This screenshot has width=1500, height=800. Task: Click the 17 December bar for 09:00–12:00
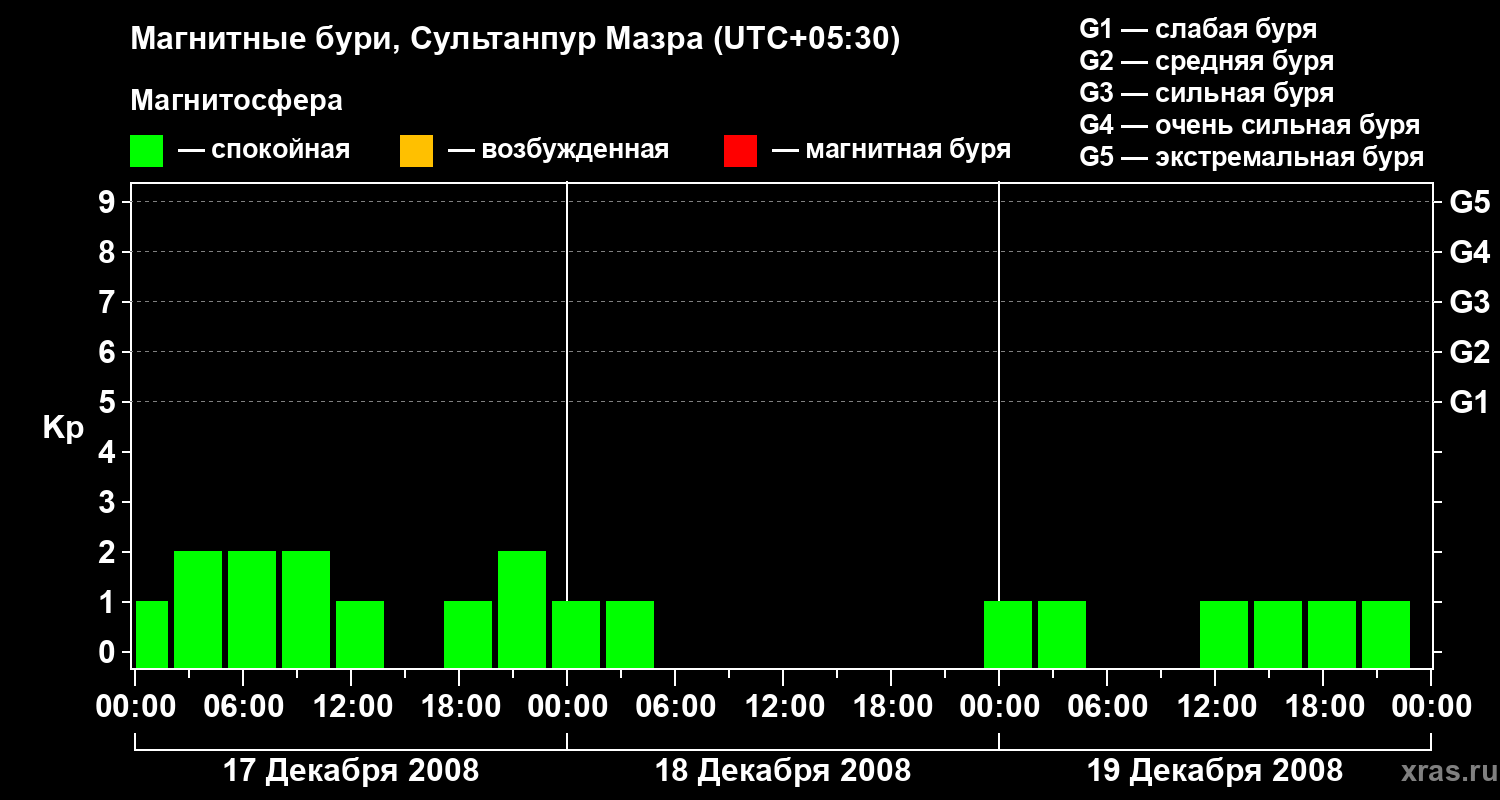pyautogui.click(x=306, y=609)
